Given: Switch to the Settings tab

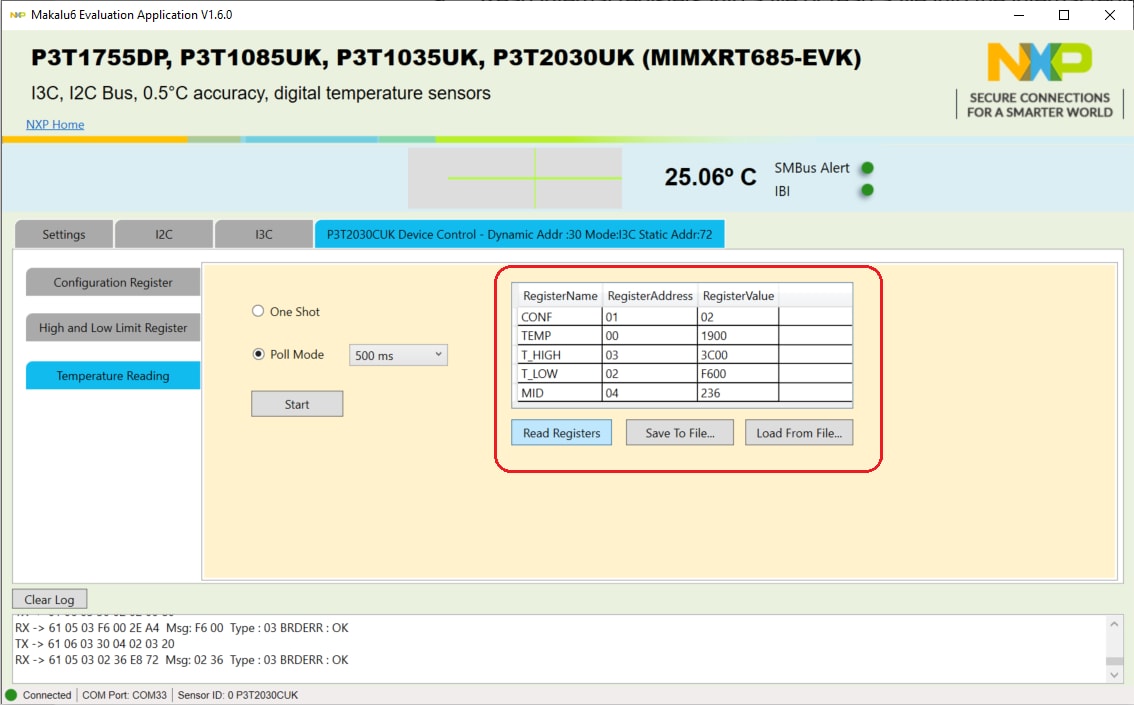Looking at the screenshot, I should coord(64,235).
